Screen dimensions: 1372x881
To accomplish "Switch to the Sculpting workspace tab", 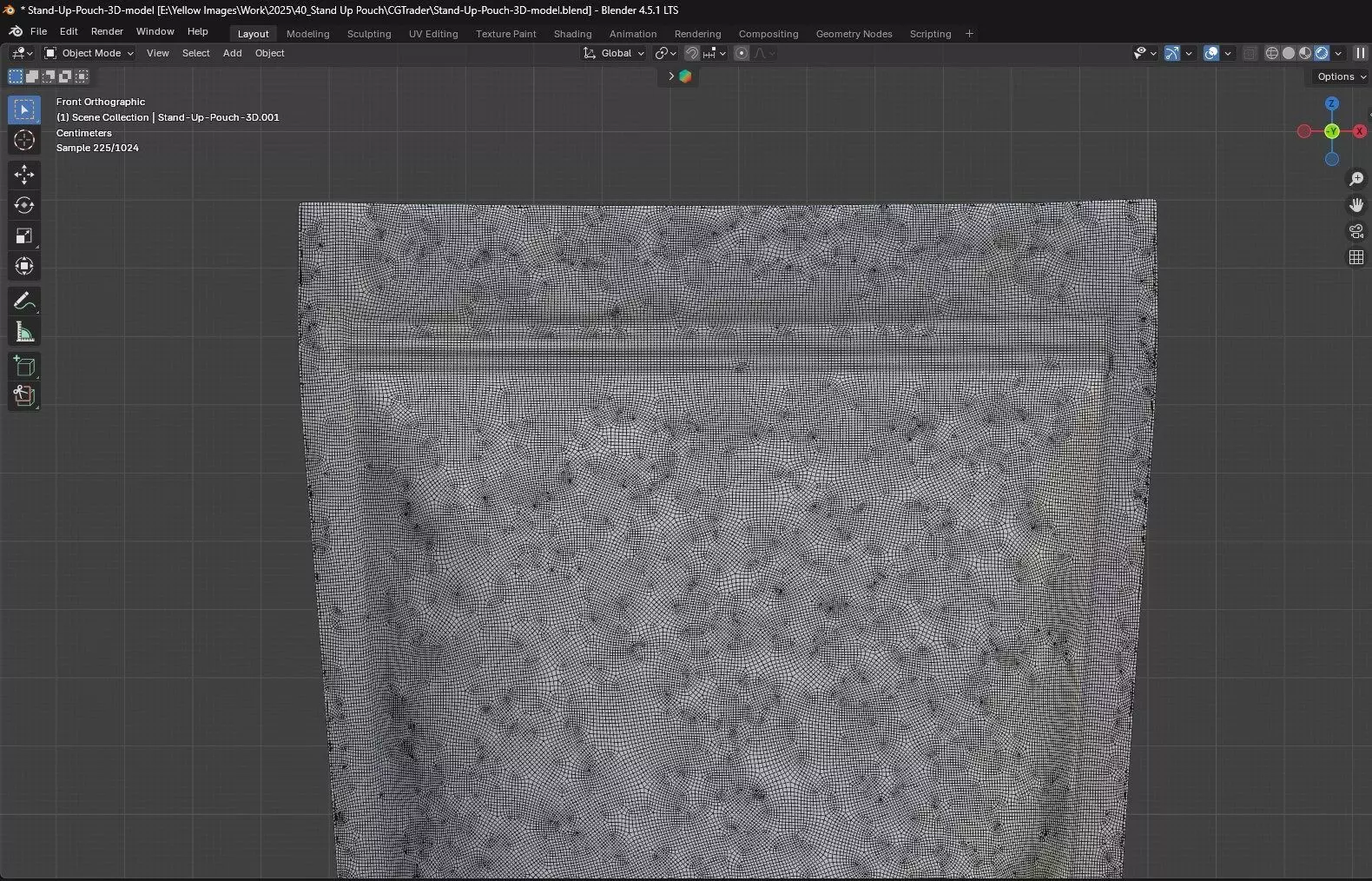I will pos(369,34).
